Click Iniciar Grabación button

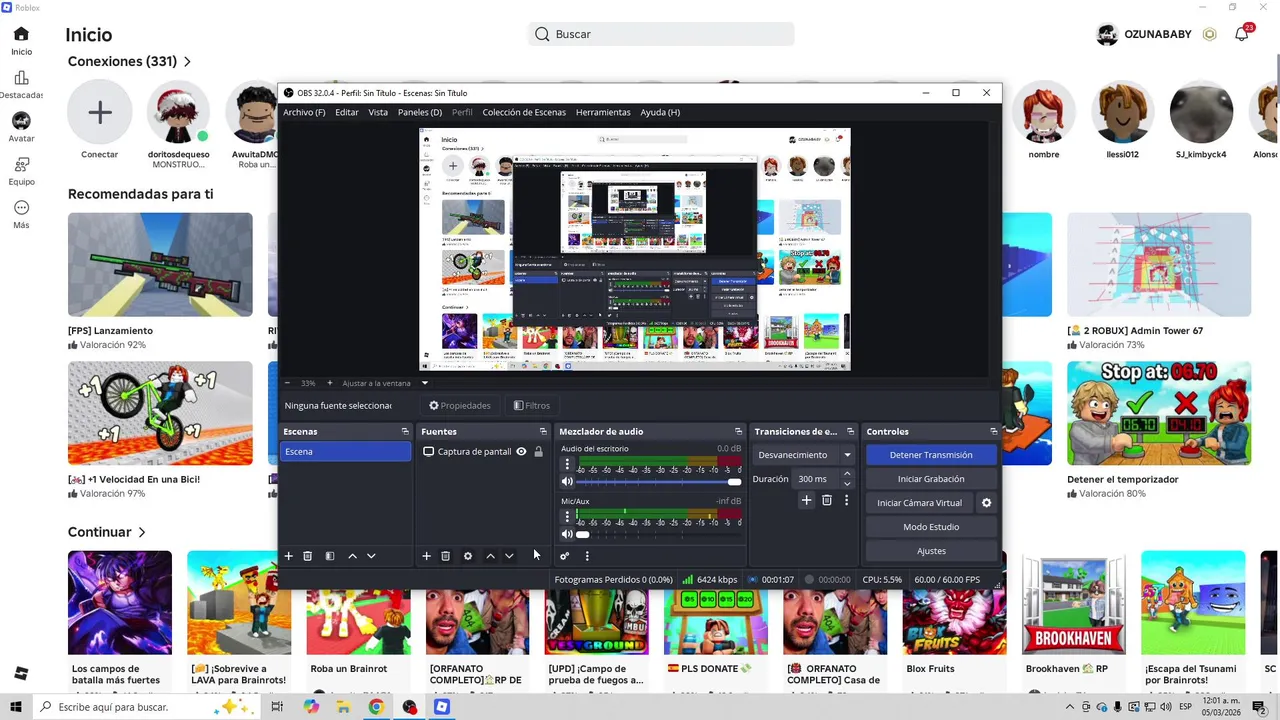pyautogui.click(x=931, y=479)
